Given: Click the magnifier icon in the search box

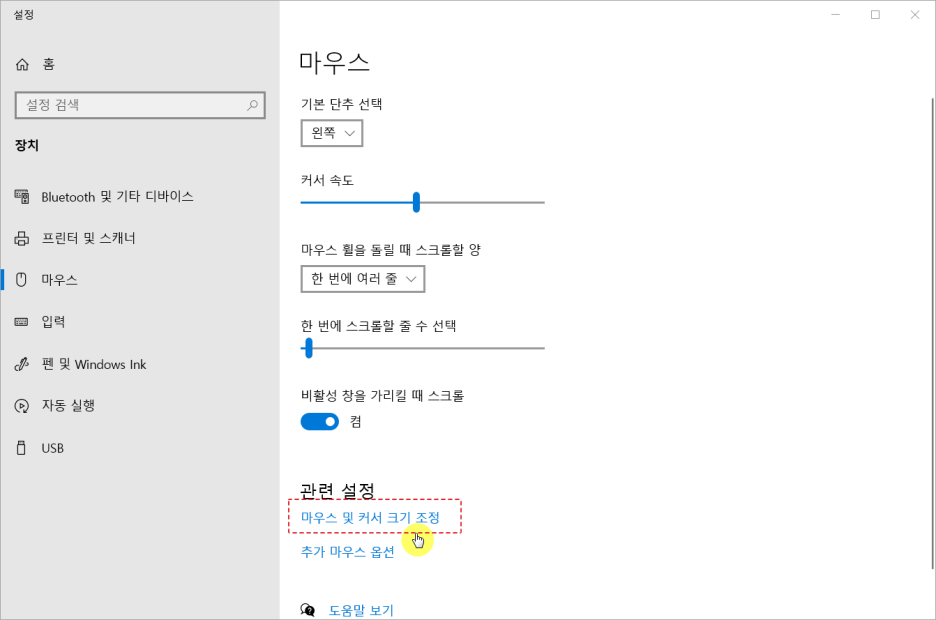Looking at the screenshot, I should click(253, 105).
